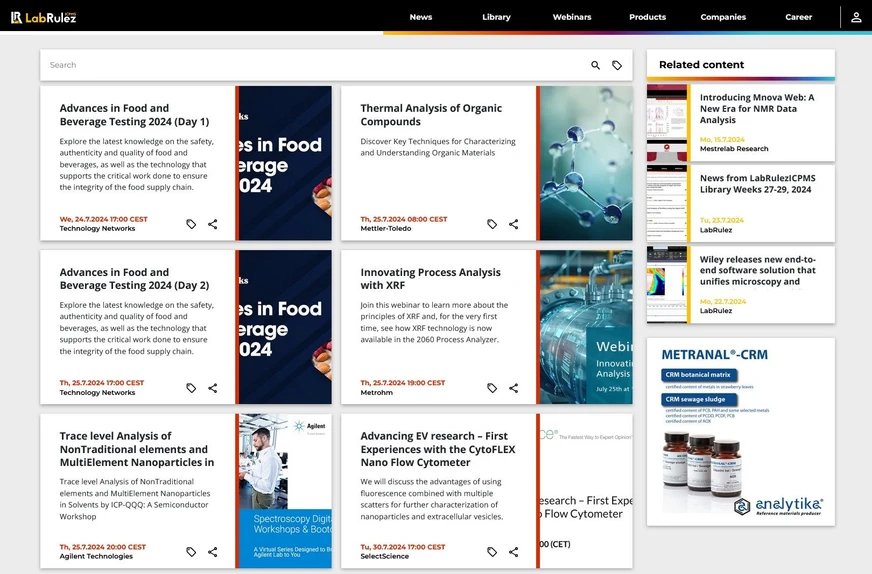Open the user account icon

pyautogui.click(x=856, y=17)
